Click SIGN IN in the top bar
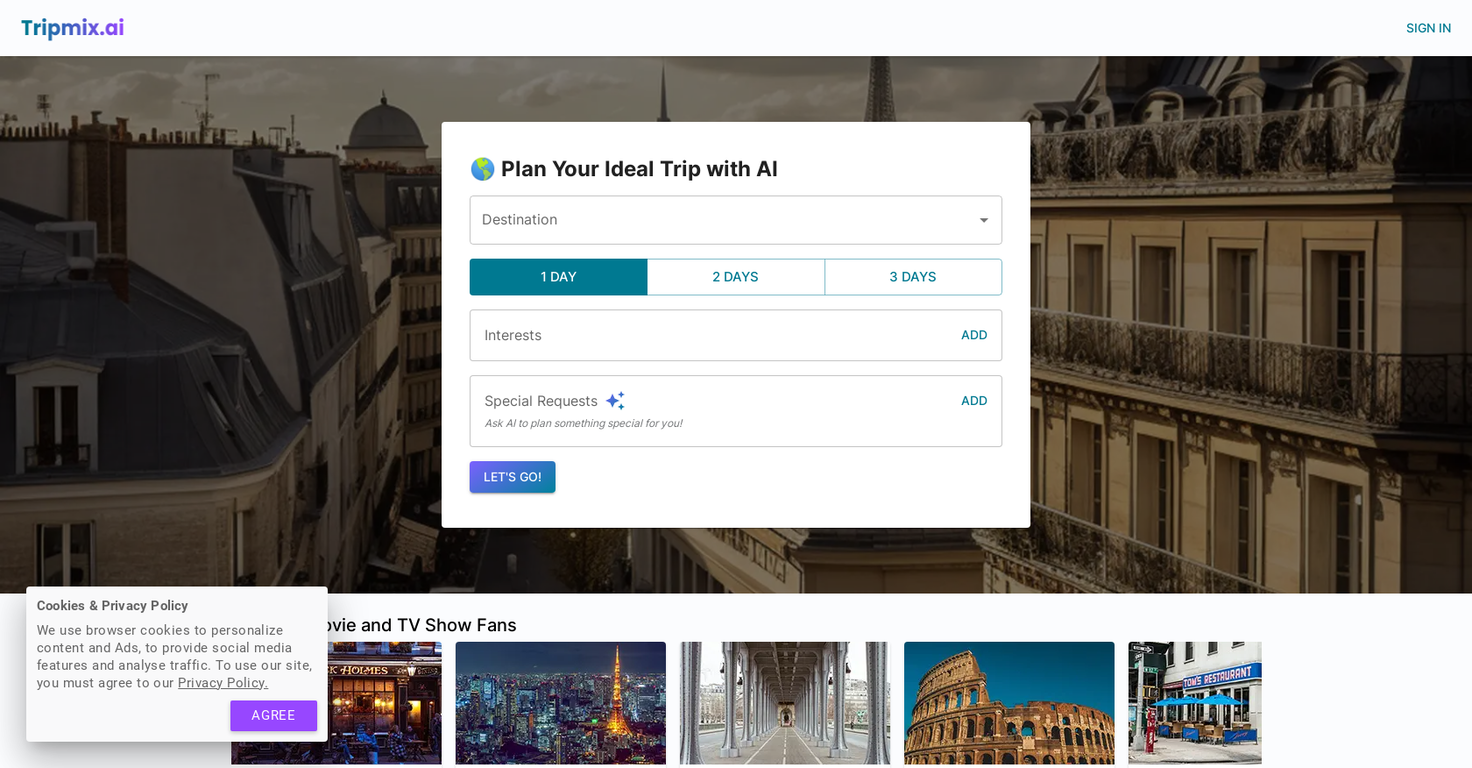This screenshot has width=1472, height=768. 1428,28
